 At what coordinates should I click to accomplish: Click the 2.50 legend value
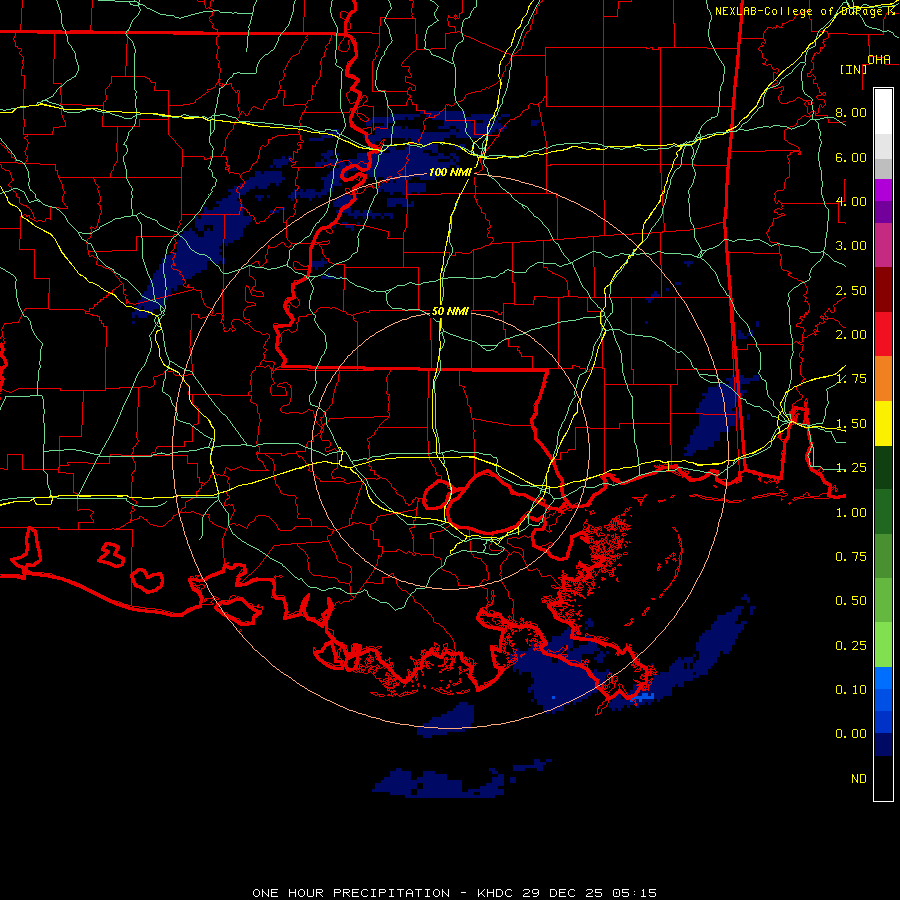point(851,290)
